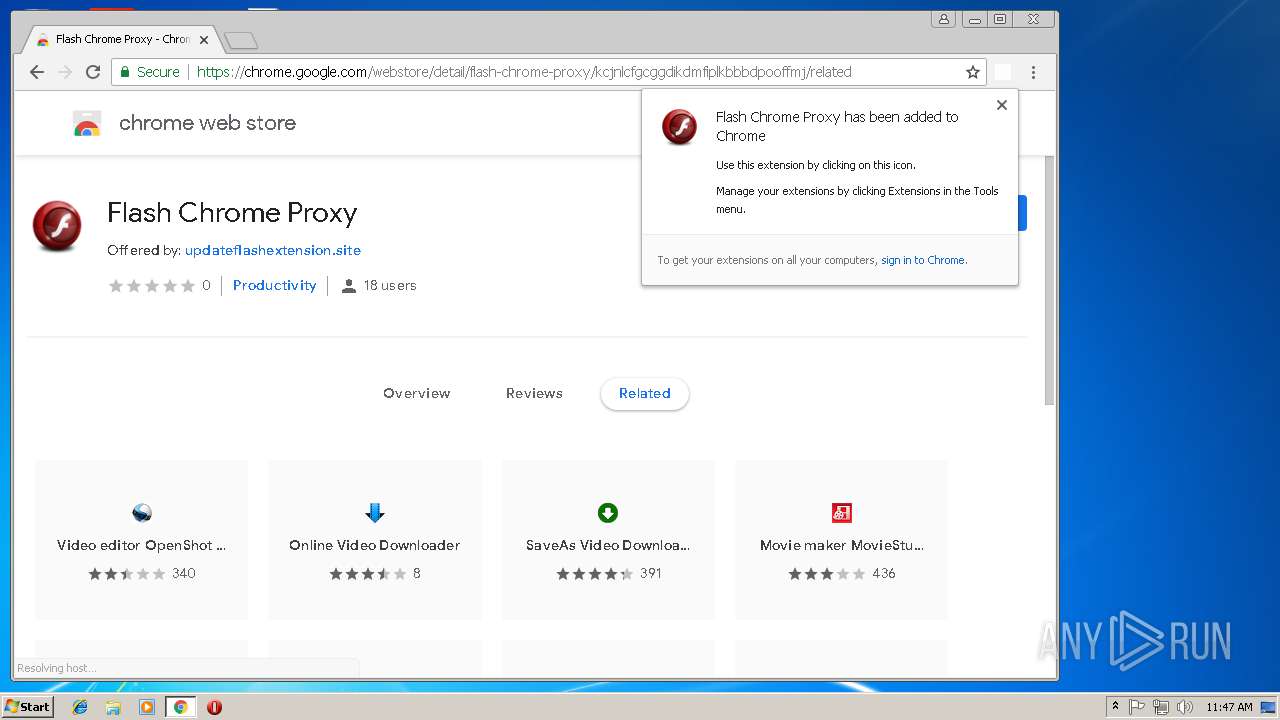Open the Chrome three-dot menu
Viewport: 1280px width, 720px height.
(1033, 72)
